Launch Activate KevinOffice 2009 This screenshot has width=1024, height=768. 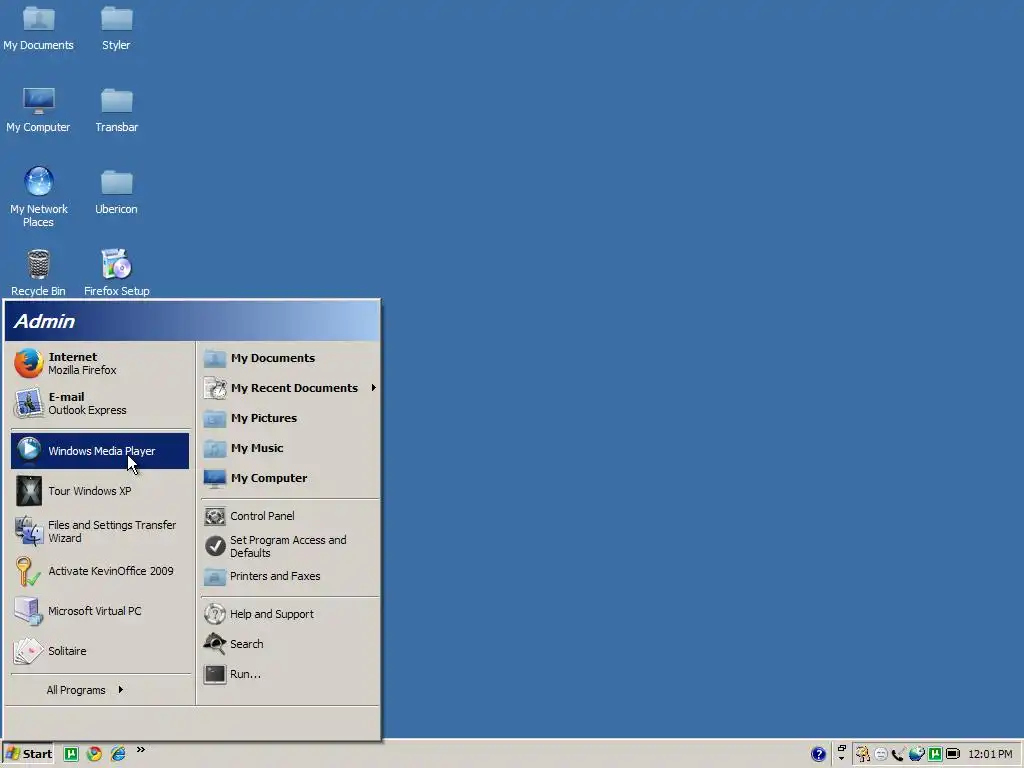pos(100,571)
